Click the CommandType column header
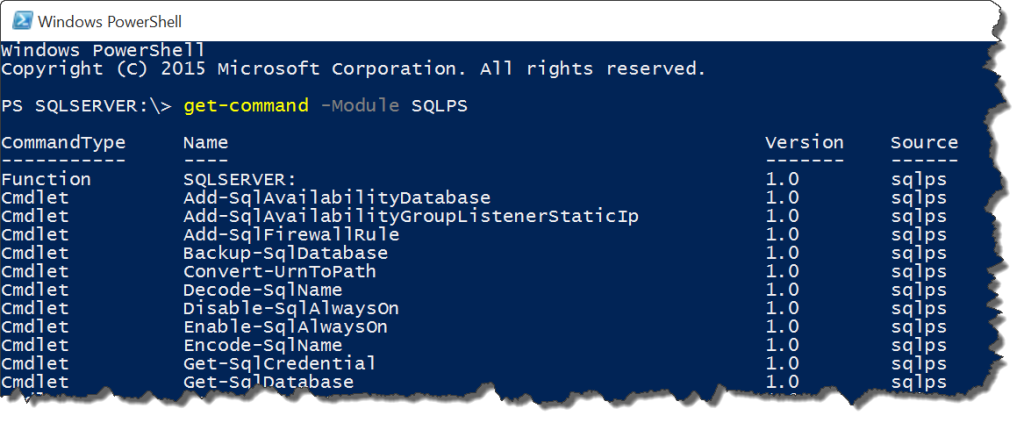 [x=63, y=142]
